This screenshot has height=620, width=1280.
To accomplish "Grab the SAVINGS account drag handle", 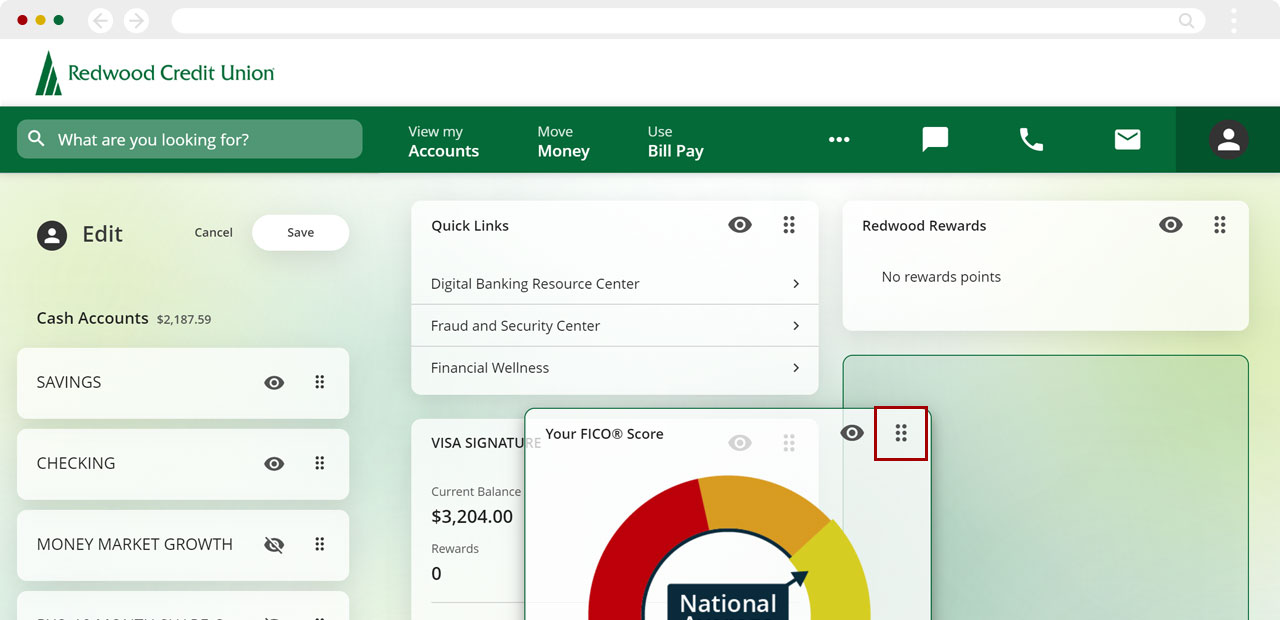I will coord(320,382).
